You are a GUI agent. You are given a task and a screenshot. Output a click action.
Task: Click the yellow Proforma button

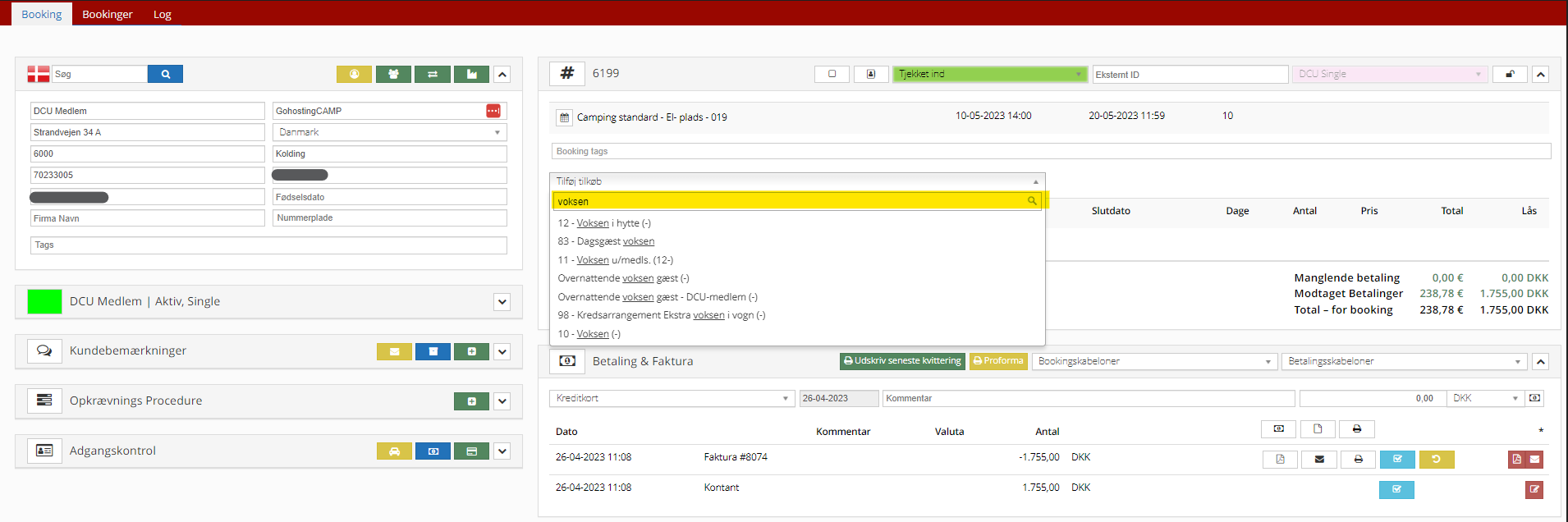pyautogui.click(x=998, y=361)
